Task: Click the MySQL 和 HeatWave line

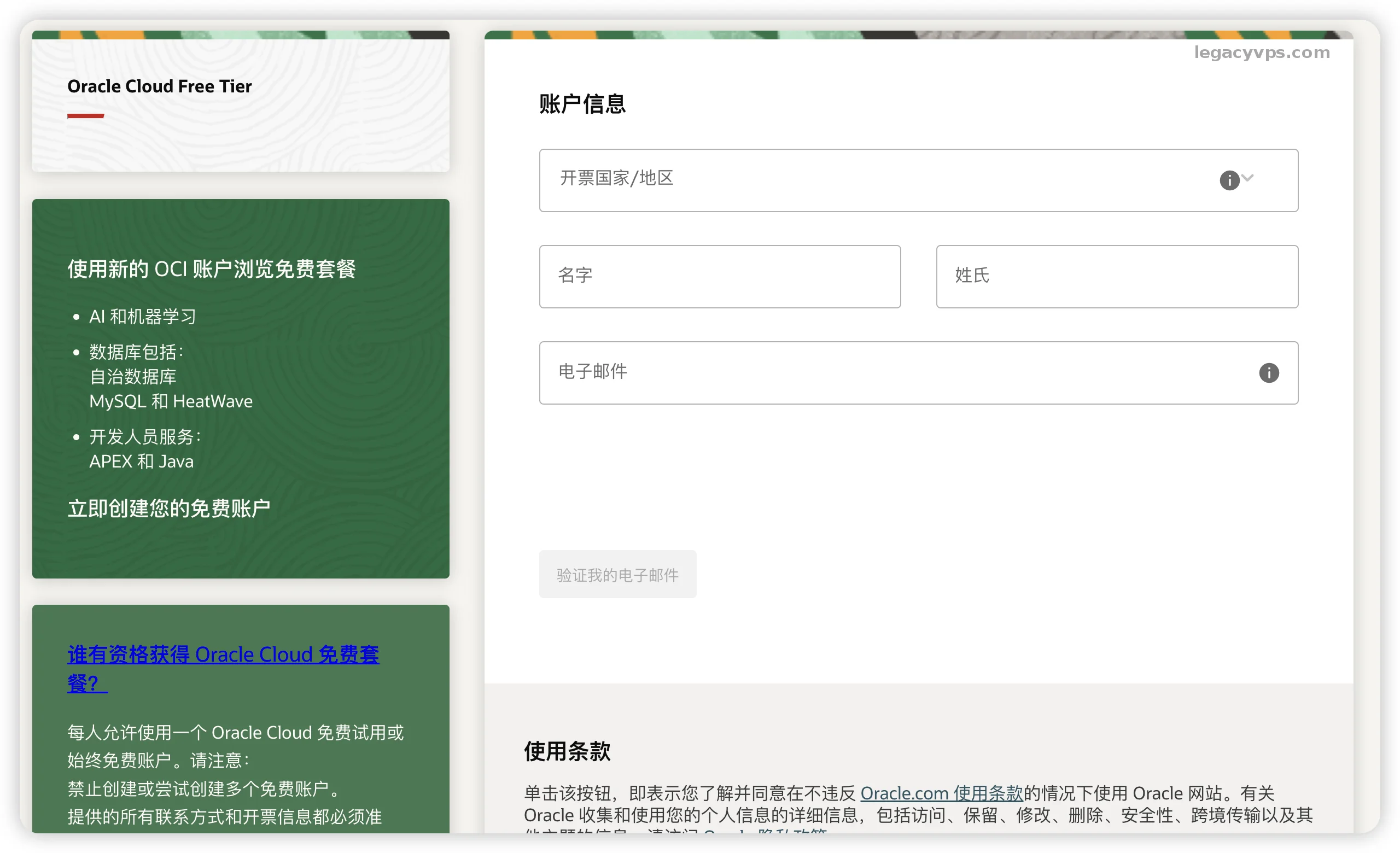Action: click(x=171, y=401)
